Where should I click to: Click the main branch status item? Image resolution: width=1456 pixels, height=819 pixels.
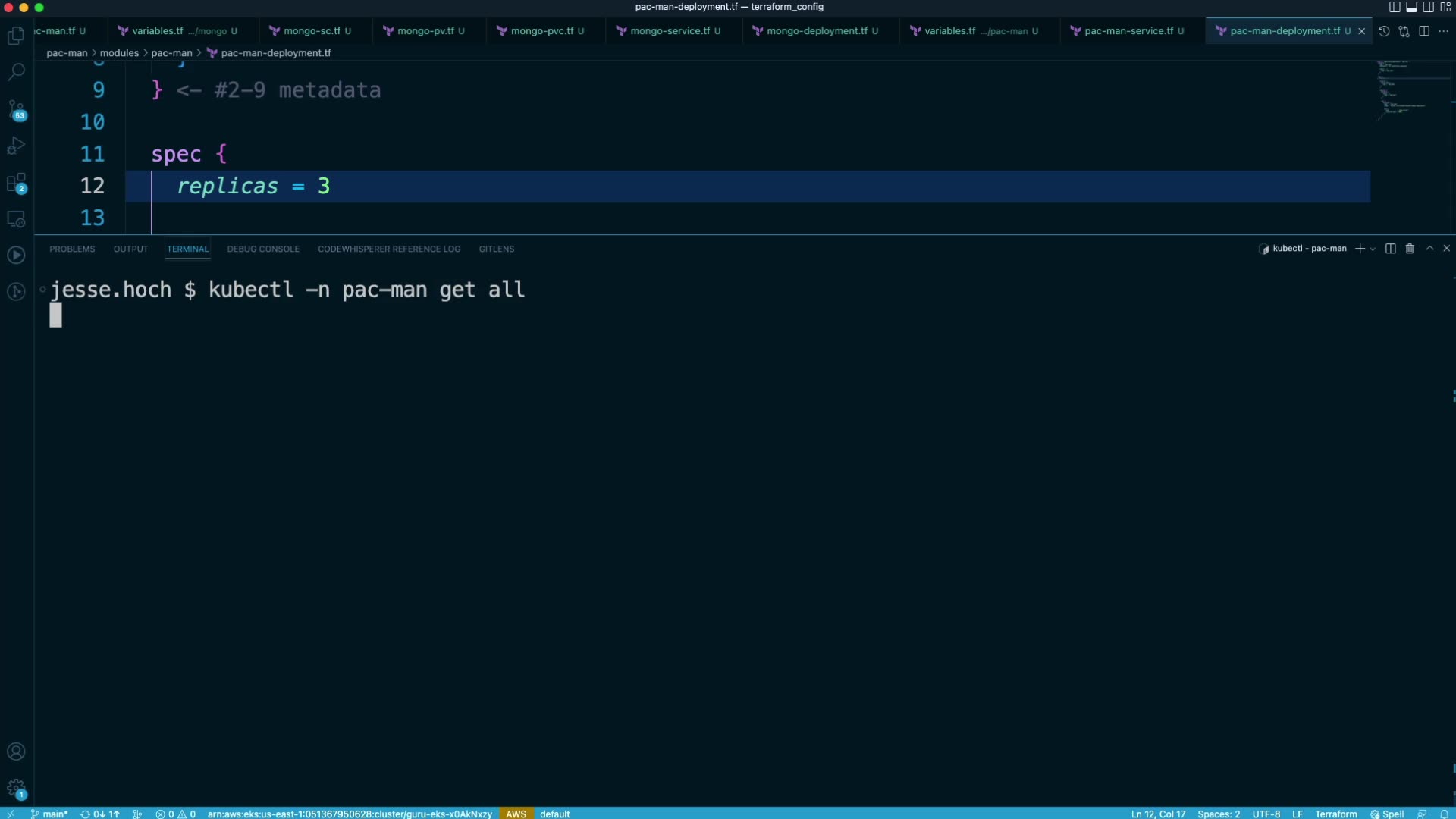tap(50, 814)
